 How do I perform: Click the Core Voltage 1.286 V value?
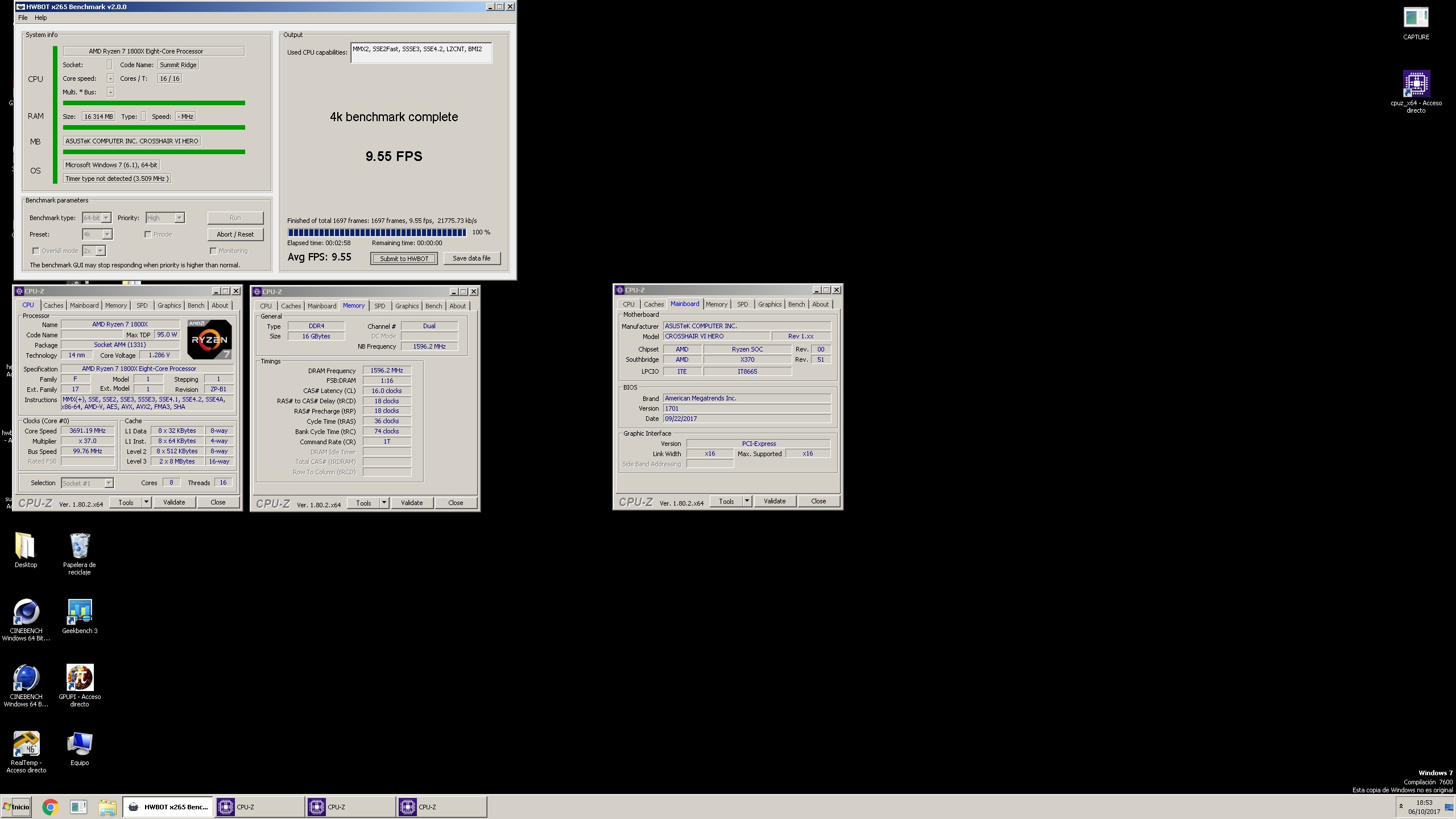click(x=159, y=355)
